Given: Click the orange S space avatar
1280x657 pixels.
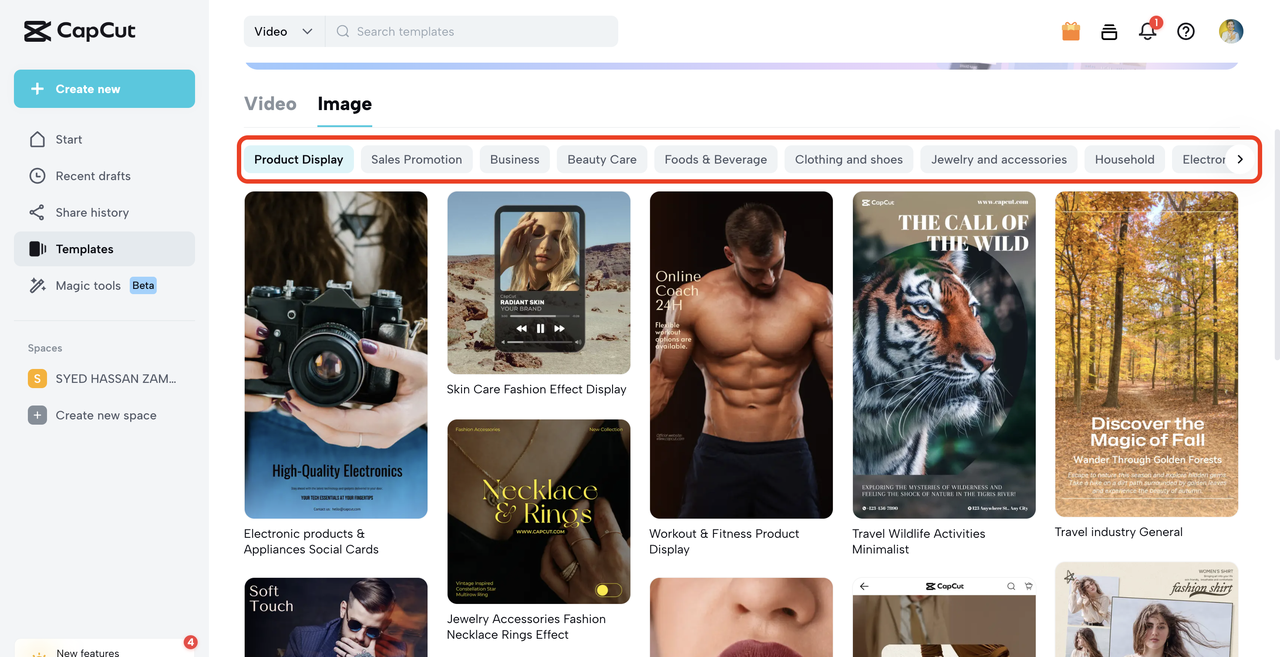Looking at the screenshot, I should (37, 379).
